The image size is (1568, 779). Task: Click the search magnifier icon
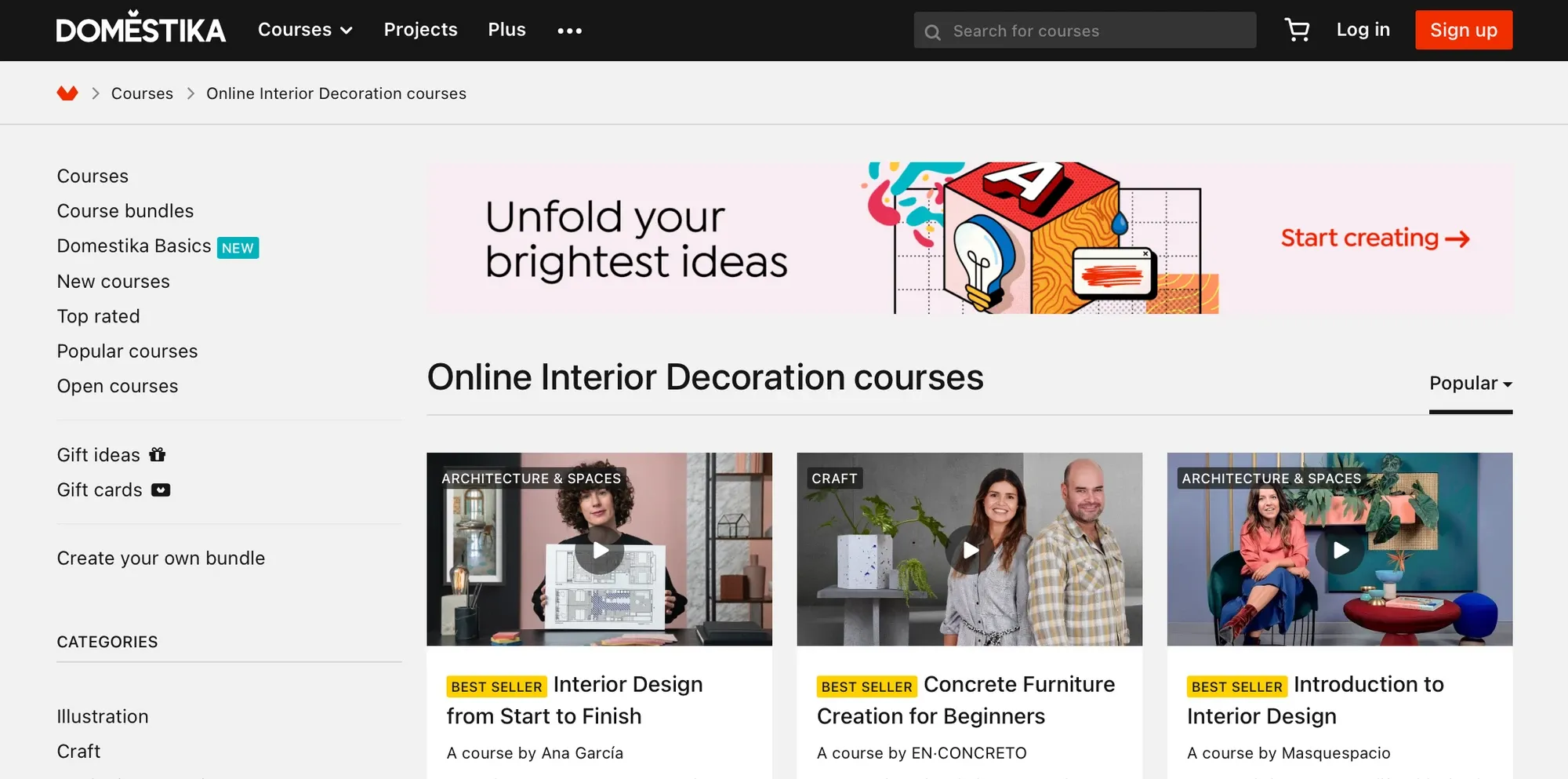coord(932,31)
